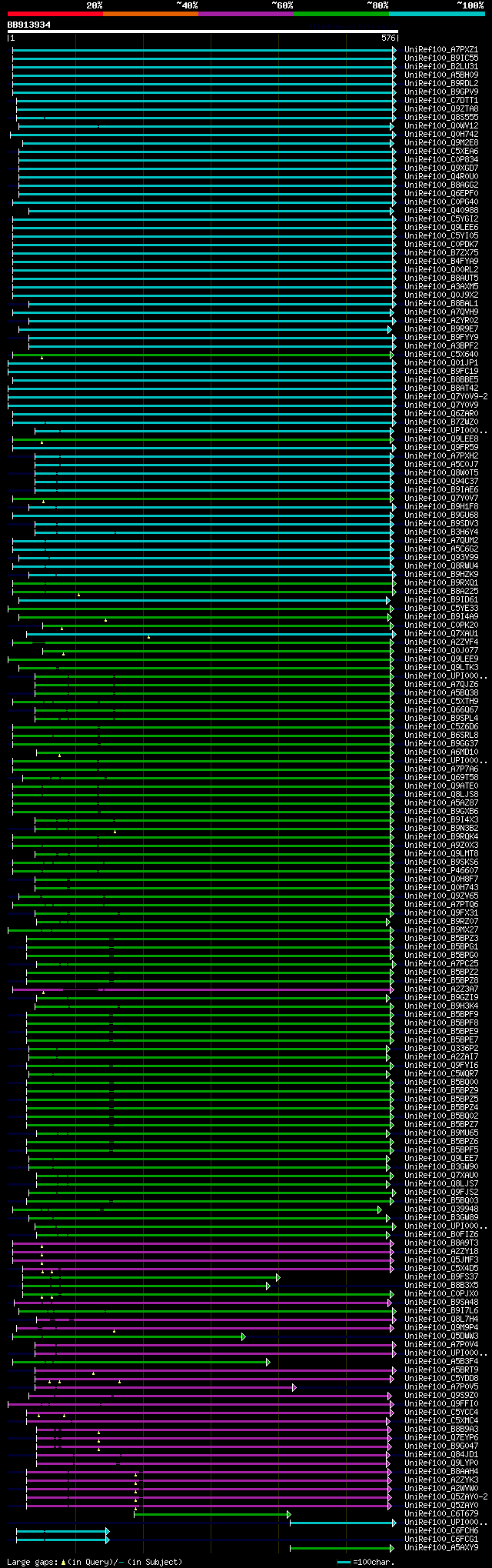
Task: Select hit label UniRef100_C0P834
Action: (441, 160)
